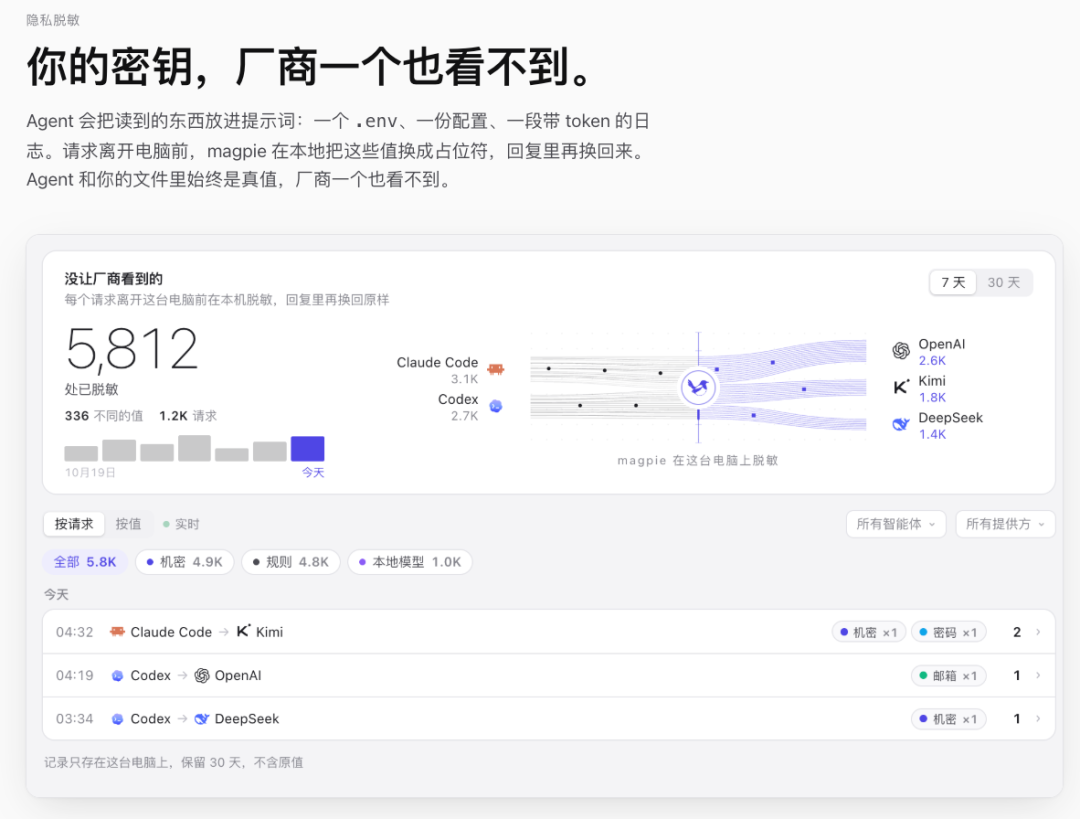Click the 04:19 timestamp
The image size is (1080, 819).
point(74,676)
